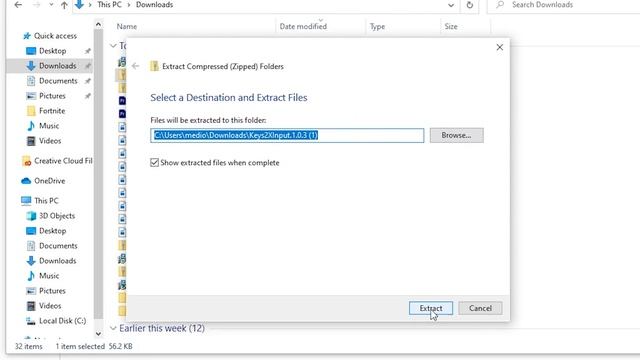Sort files by Size column
The width and height of the screenshot is (640, 360).
point(451,27)
